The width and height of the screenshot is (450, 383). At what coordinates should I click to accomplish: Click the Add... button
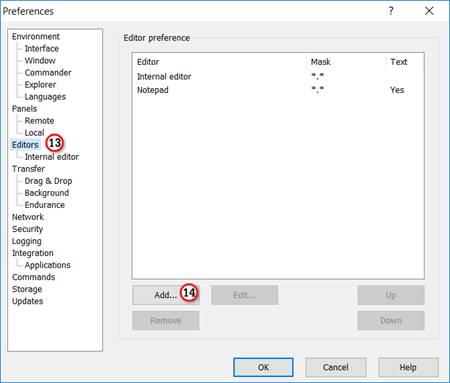tap(166, 295)
